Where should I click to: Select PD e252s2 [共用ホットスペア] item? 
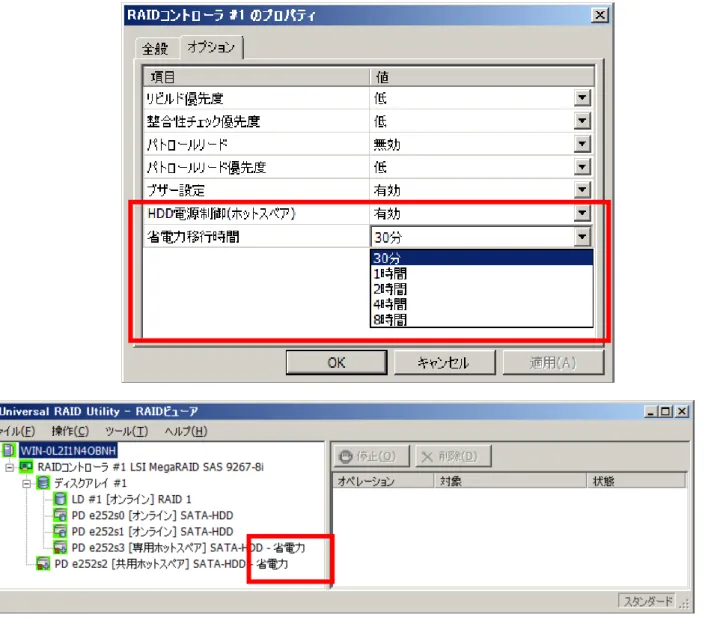tap(171, 564)
